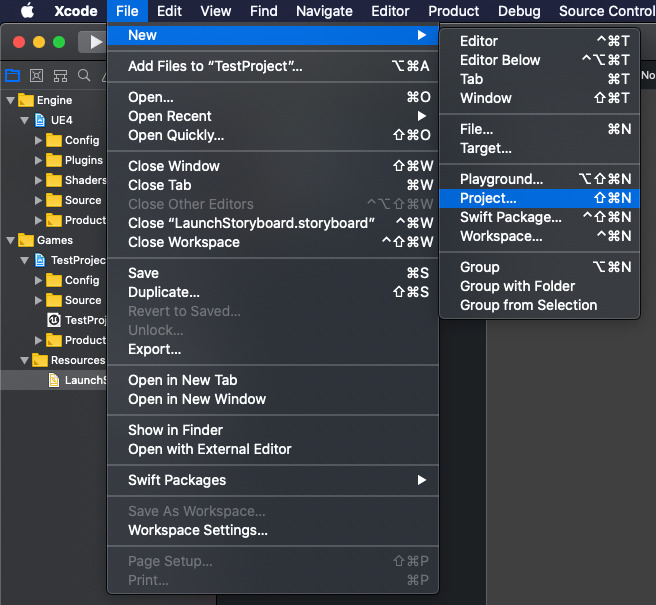656x605 pixels.
Task: Open the Apple menu
Action: (28, 10)
